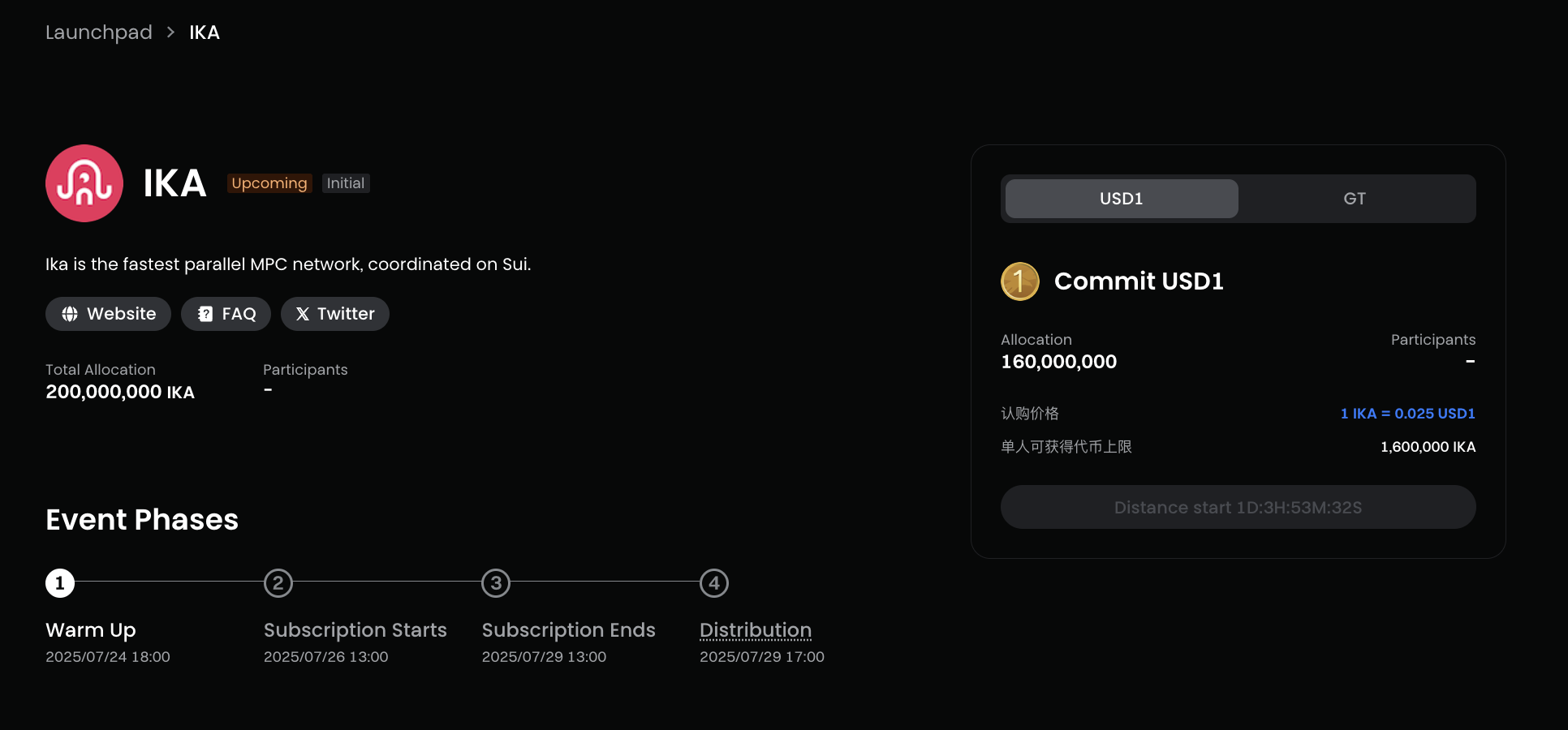Click the underlined Distribution phase label

click(756, 630)
